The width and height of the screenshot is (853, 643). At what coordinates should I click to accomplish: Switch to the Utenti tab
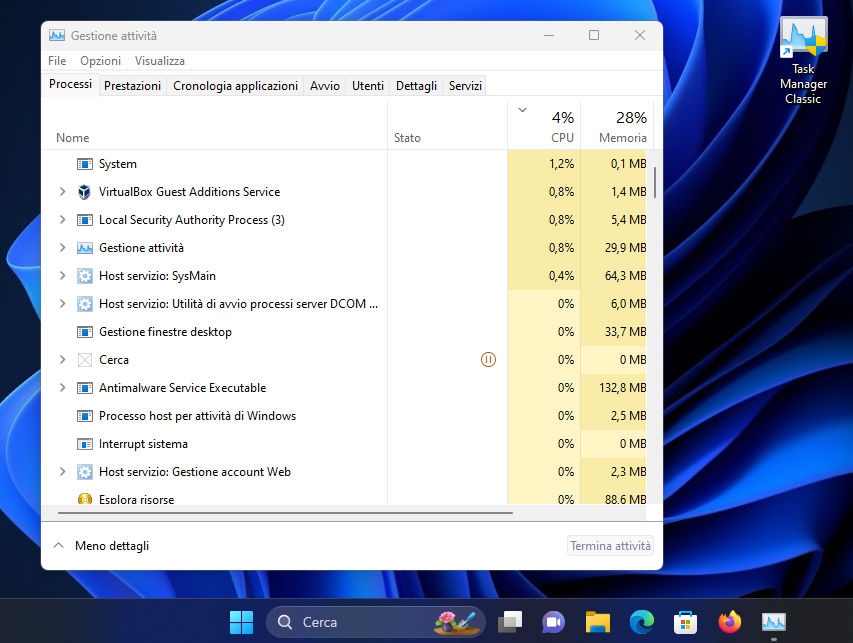368,86
